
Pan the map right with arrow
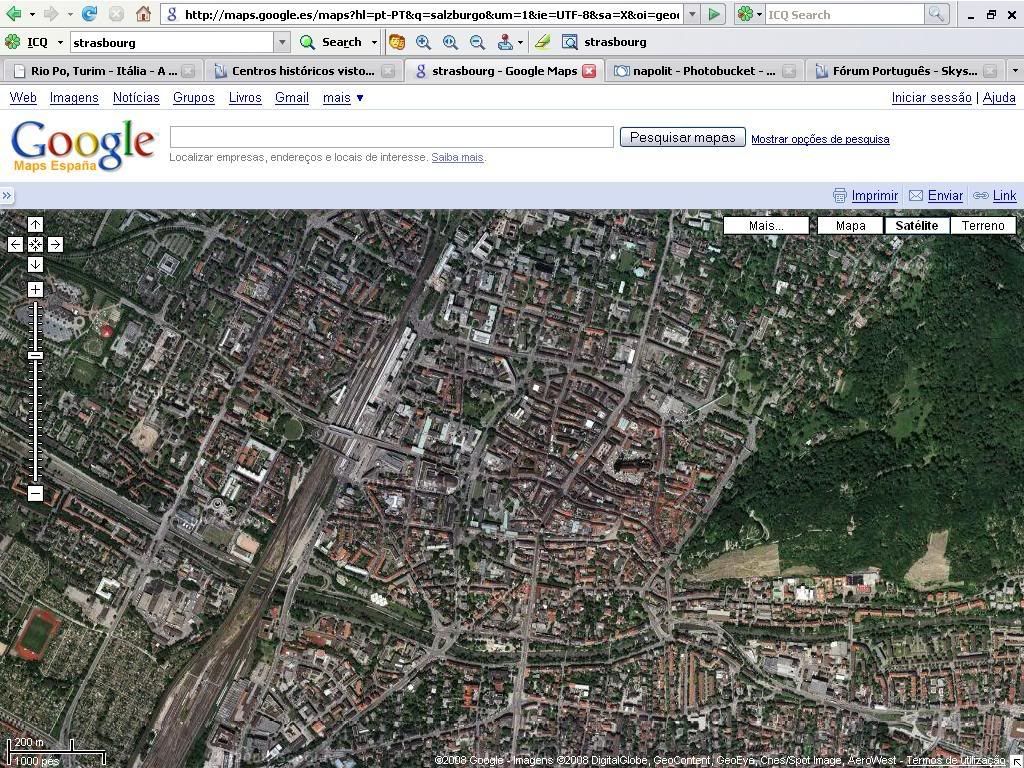click(55, 244)
